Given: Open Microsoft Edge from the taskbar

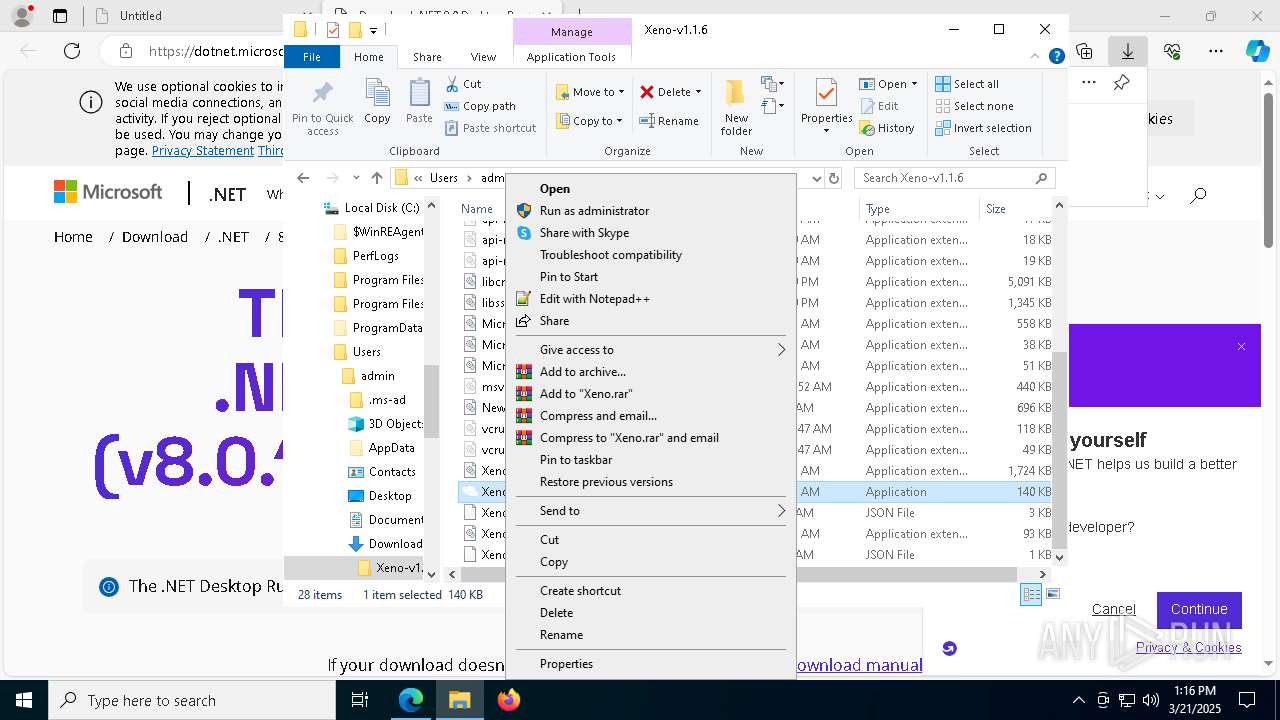Looking at the screenshot, I should point(411,700).
